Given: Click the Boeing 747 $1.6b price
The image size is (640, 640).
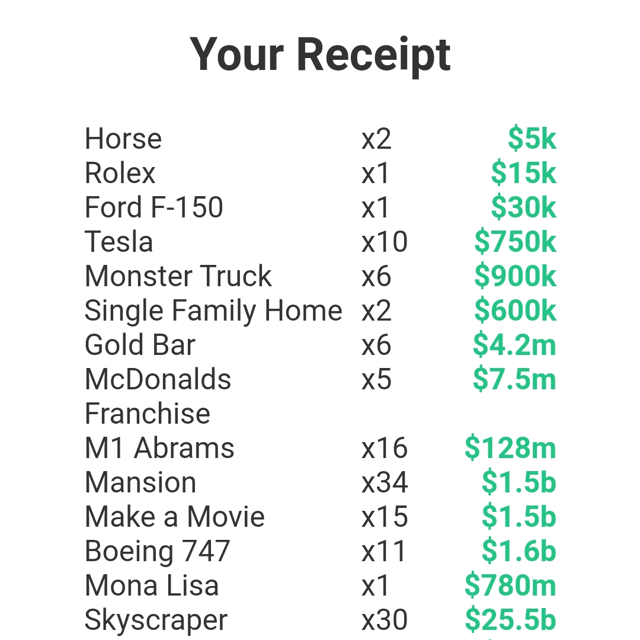Looking at the screenshot, I should click(519, 551).
